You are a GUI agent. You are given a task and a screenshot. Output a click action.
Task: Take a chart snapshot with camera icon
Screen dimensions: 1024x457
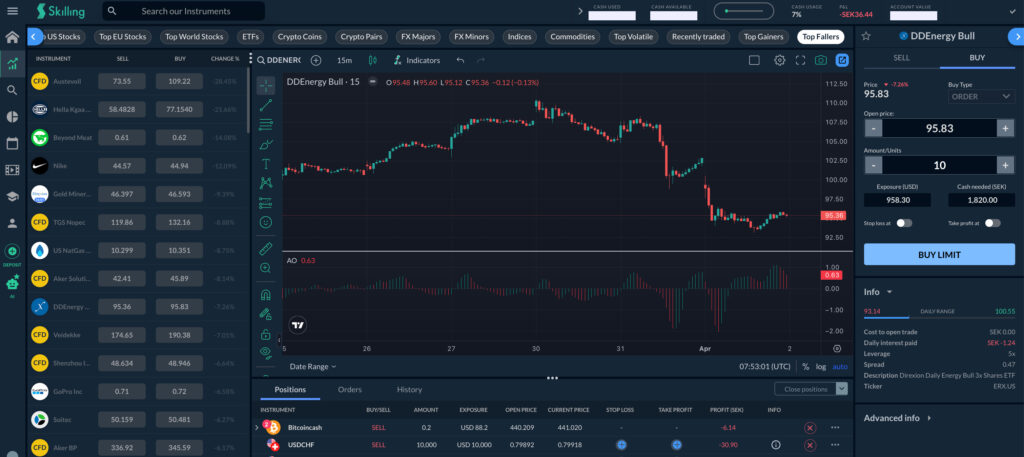pyautogui.click(x=821, y=60)
